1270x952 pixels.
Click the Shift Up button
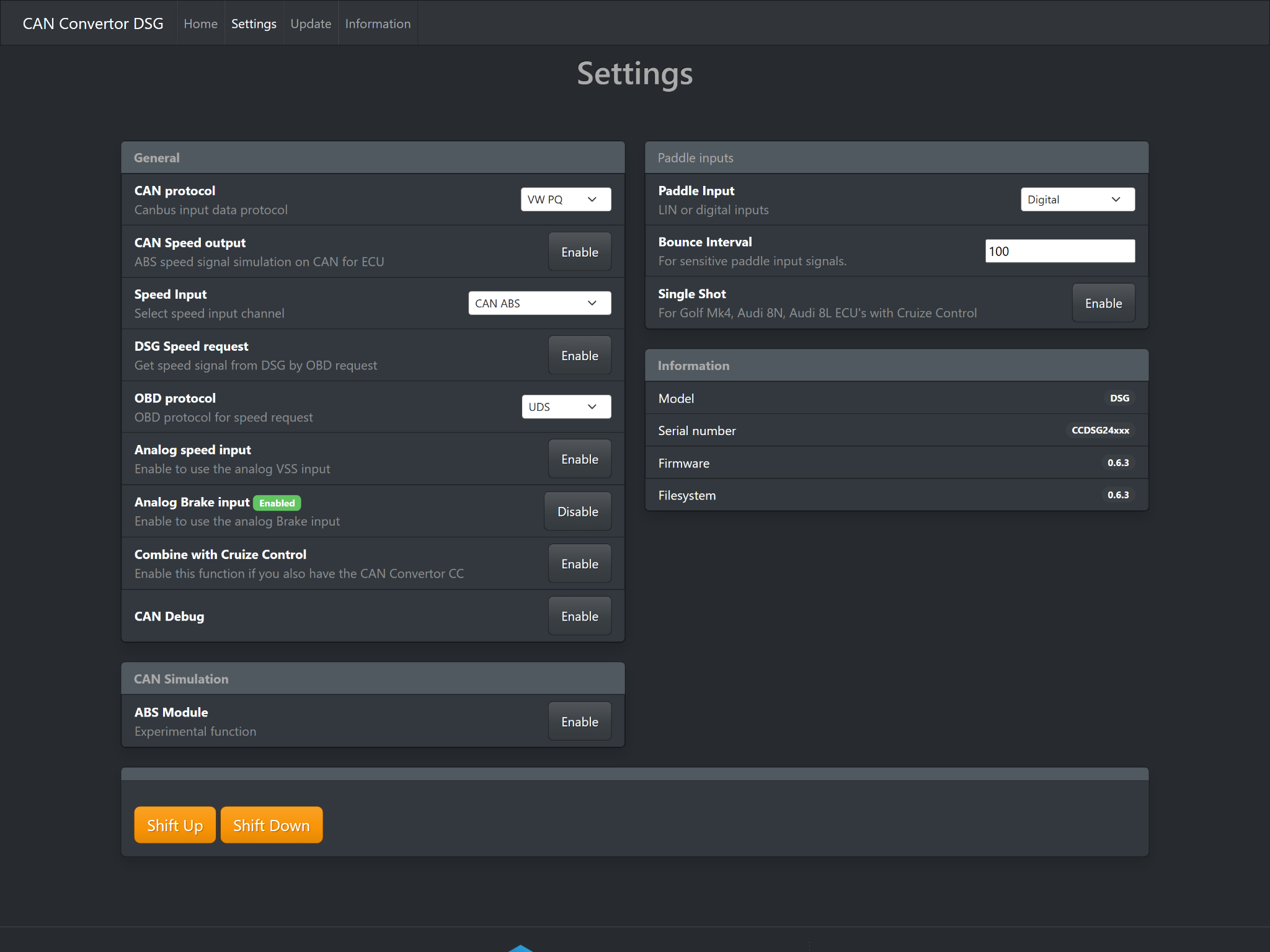coord(175,825)
